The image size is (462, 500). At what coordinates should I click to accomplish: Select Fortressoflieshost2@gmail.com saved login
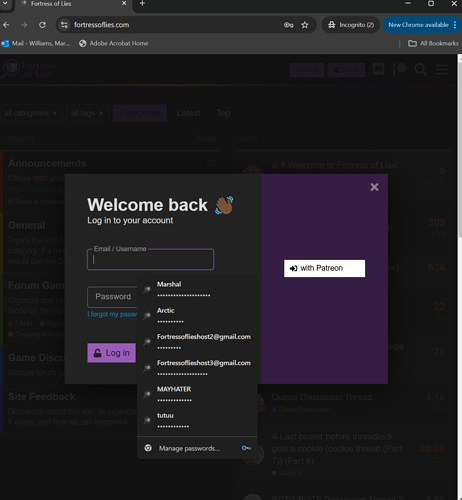tap(197, 342)
